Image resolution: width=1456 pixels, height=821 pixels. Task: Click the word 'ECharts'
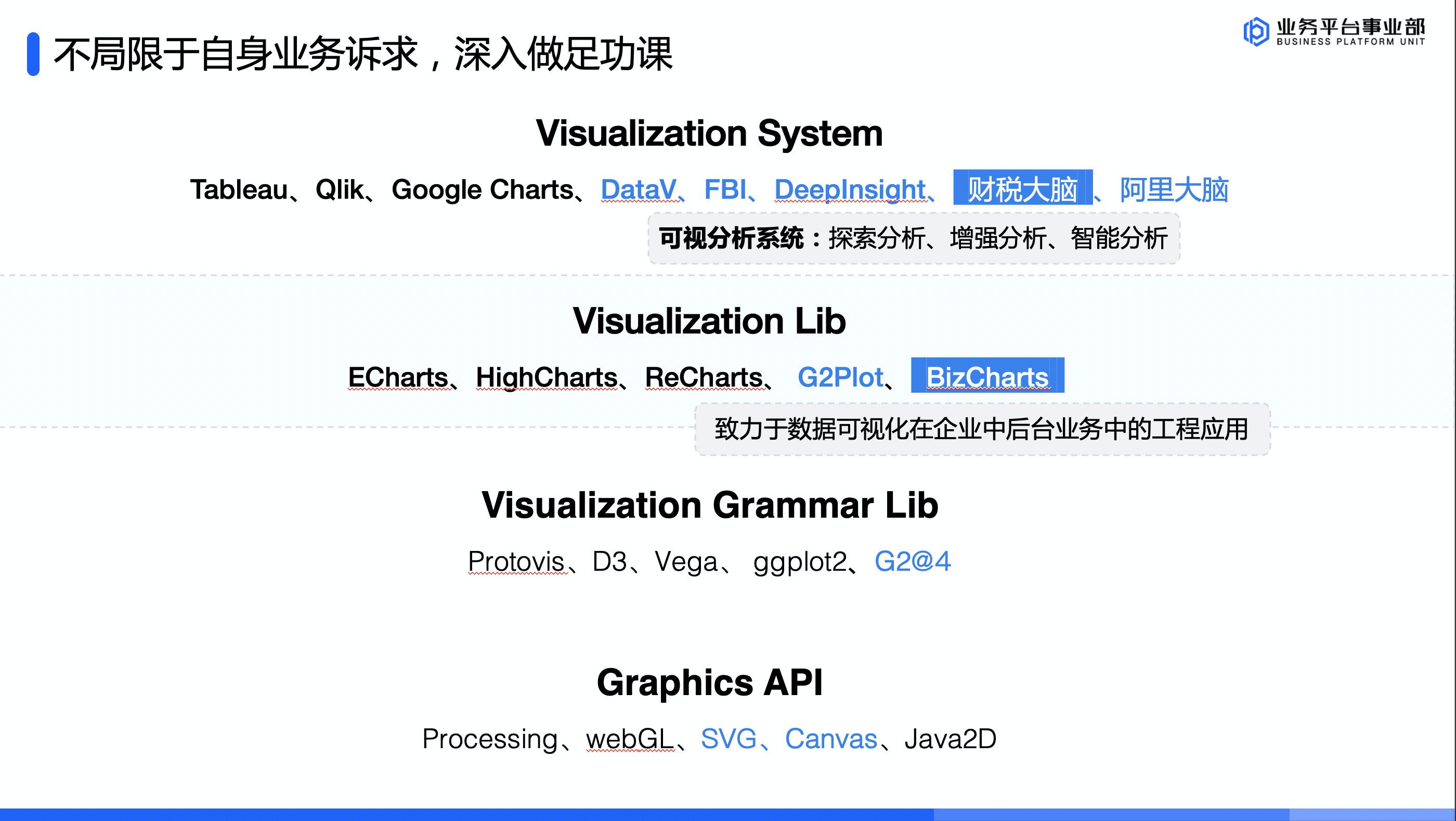pos(398,377)
